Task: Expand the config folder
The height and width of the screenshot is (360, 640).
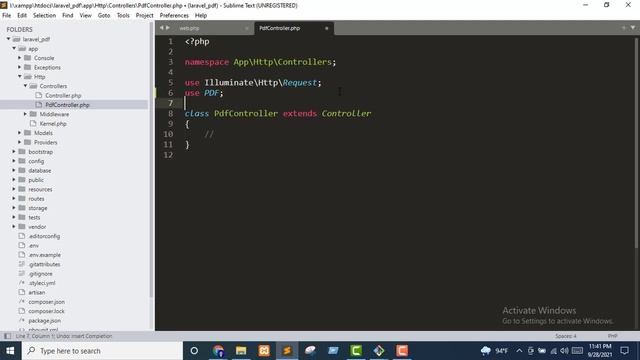Action: coord(14,161)
